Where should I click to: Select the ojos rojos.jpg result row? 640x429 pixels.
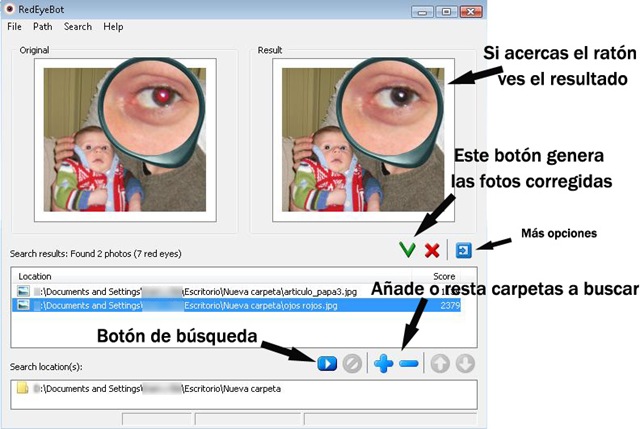click(x=237, y=305)
